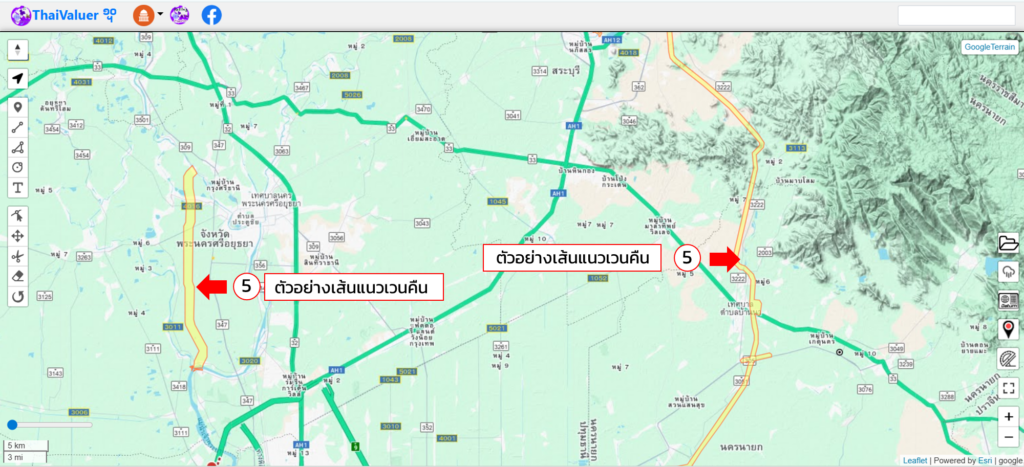1024x467 pixels.
Task: Select the draw marker tool
Action: tap(18, 107)
